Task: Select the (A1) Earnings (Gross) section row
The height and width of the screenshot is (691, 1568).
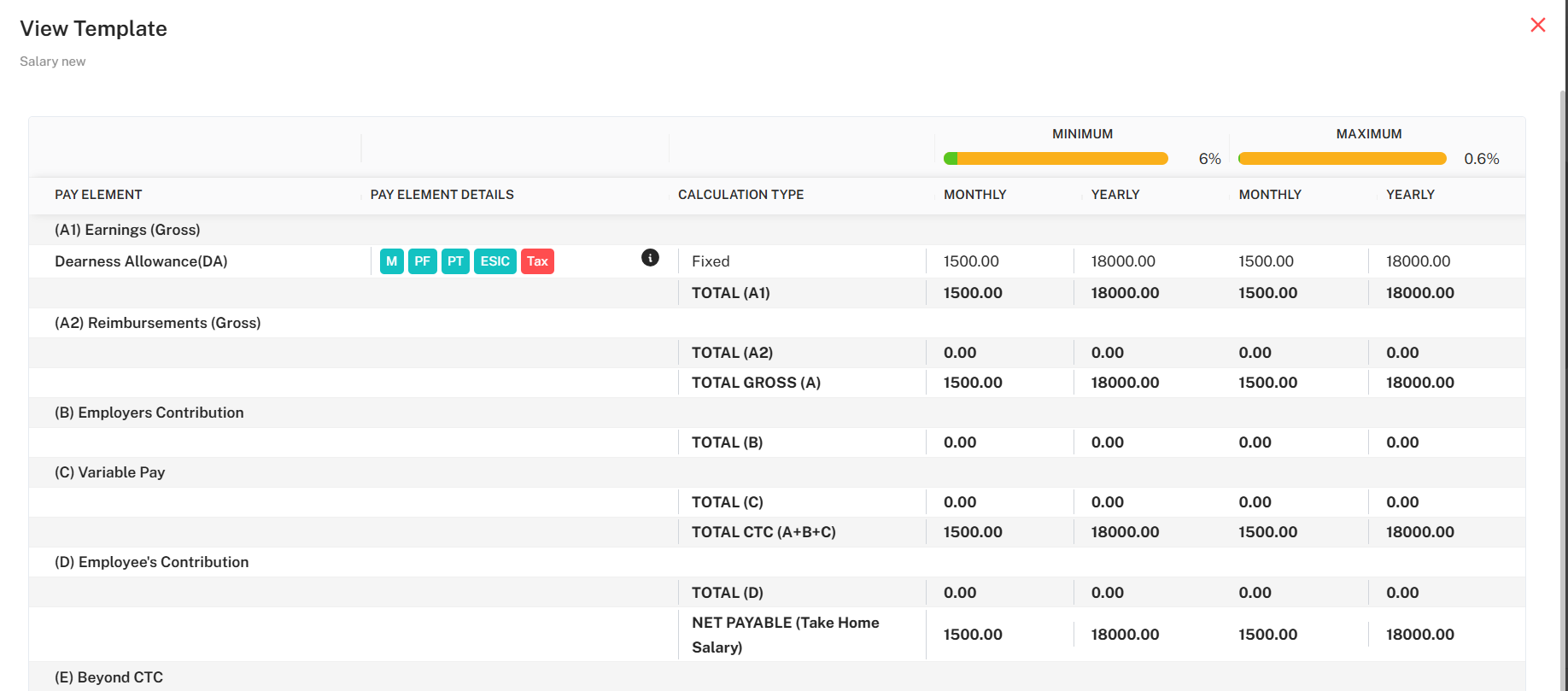Action: click(x=127, y=230)
